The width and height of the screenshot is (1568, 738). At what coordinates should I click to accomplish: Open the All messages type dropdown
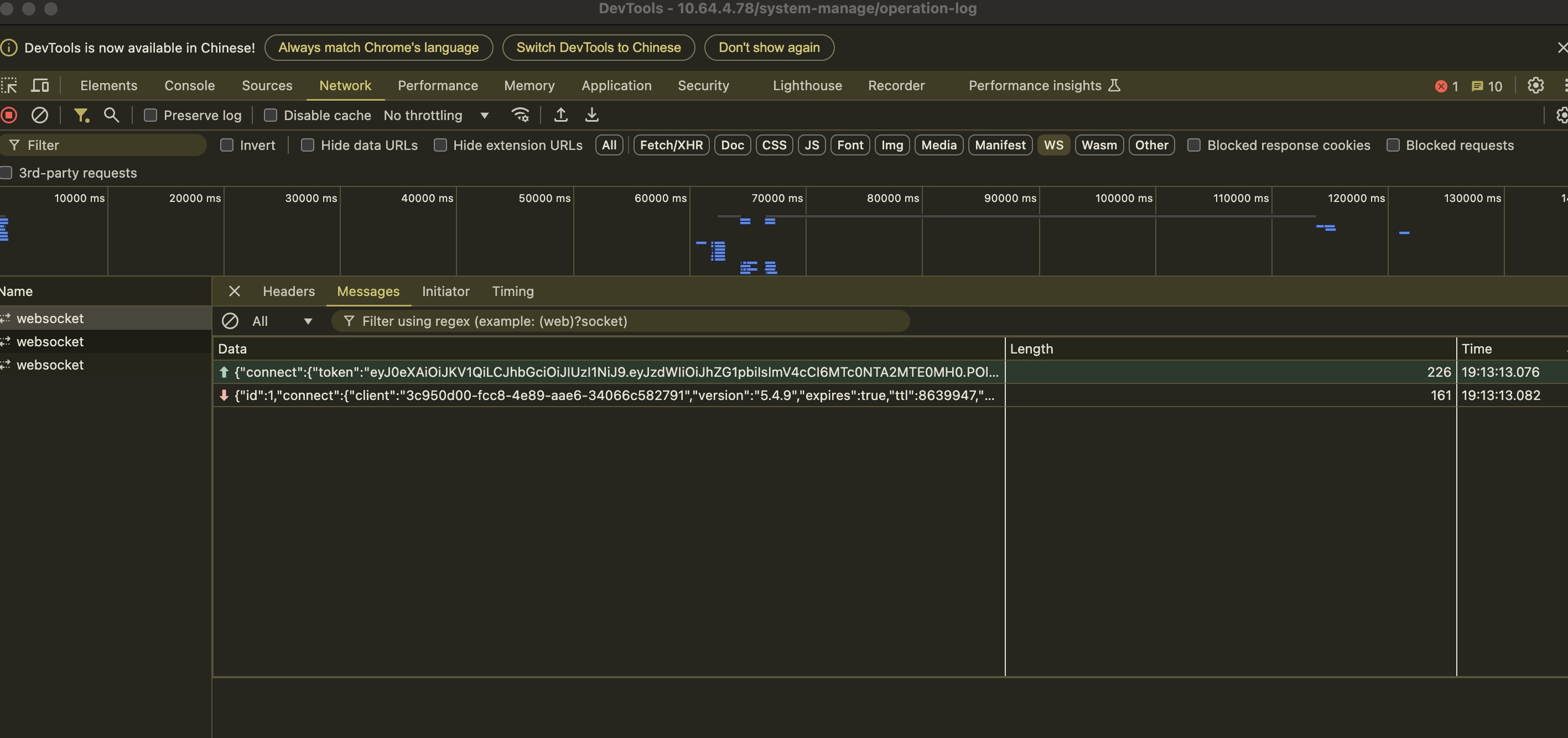(282, 321)
